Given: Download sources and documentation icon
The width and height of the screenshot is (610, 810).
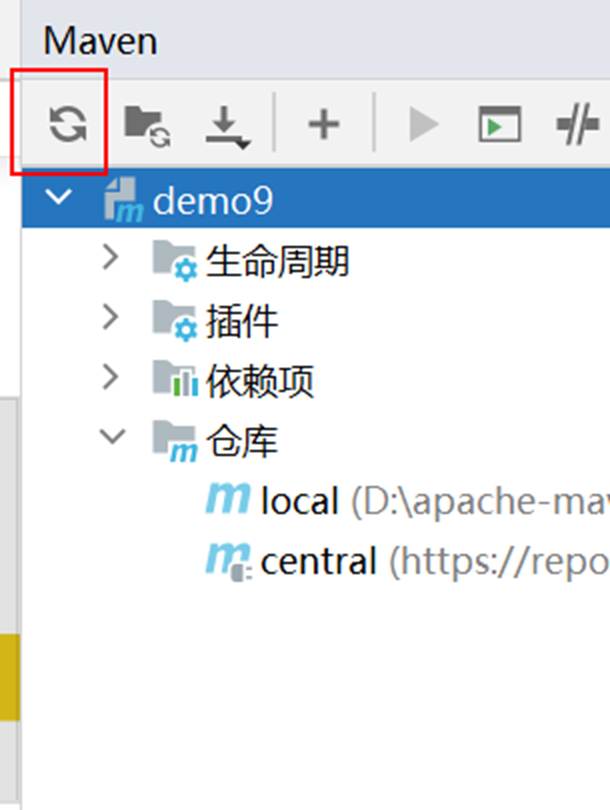Looking at the screenshot, I should click(x=227, y=127).
